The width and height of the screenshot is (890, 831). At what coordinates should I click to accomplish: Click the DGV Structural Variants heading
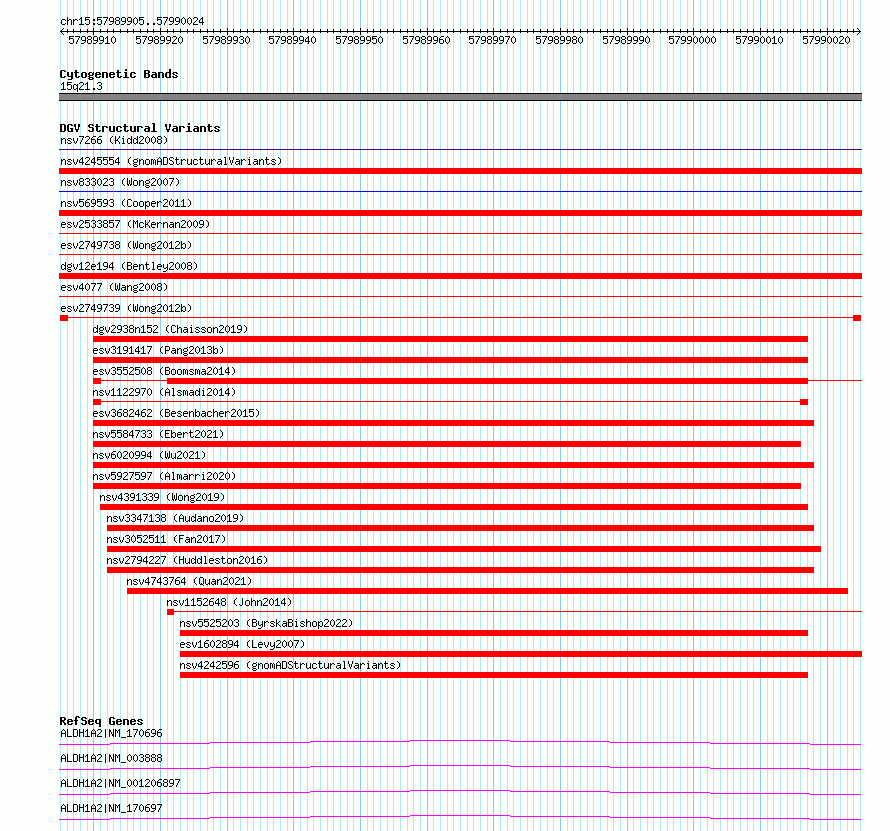pyautogui.click(x=140, y=128)
